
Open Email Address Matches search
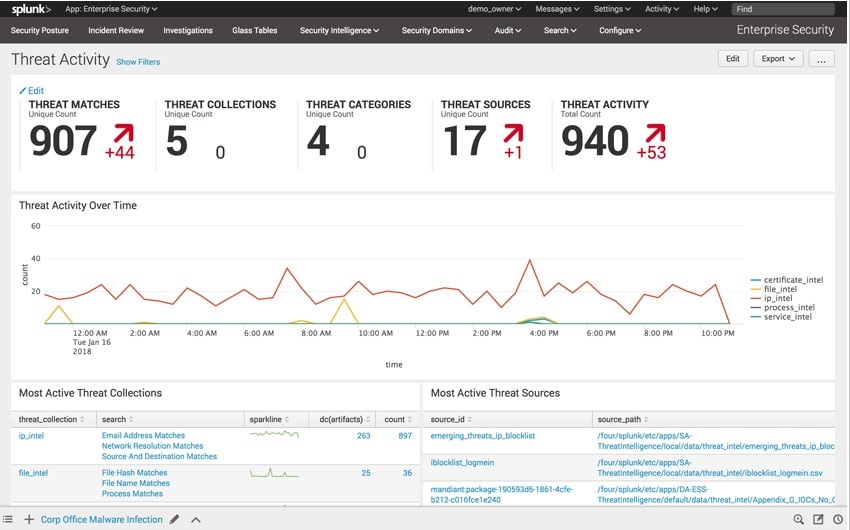[x=144, y=435]
